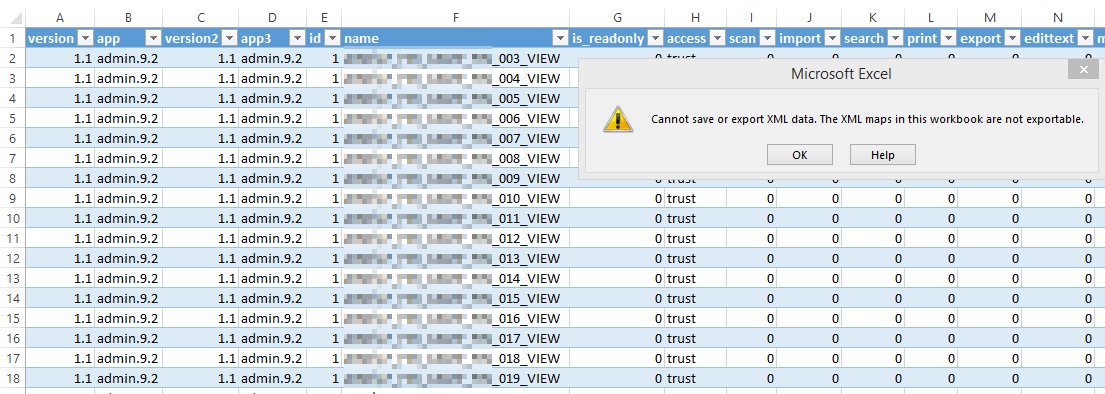
Task: Click the scan value 0 in row 12
Action: point(752,258)
